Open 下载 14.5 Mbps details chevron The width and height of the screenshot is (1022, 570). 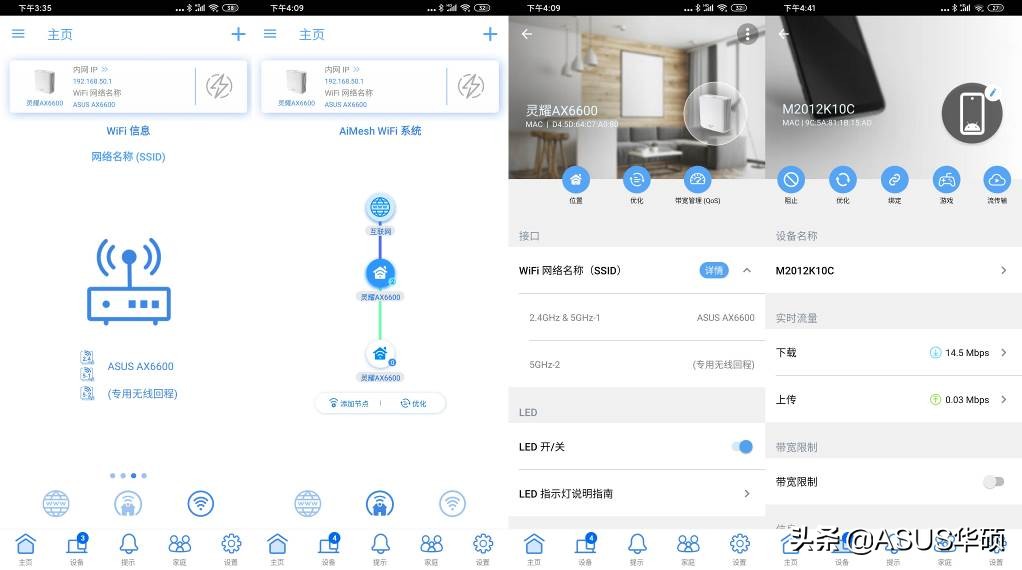click(x=1004, y=352)
